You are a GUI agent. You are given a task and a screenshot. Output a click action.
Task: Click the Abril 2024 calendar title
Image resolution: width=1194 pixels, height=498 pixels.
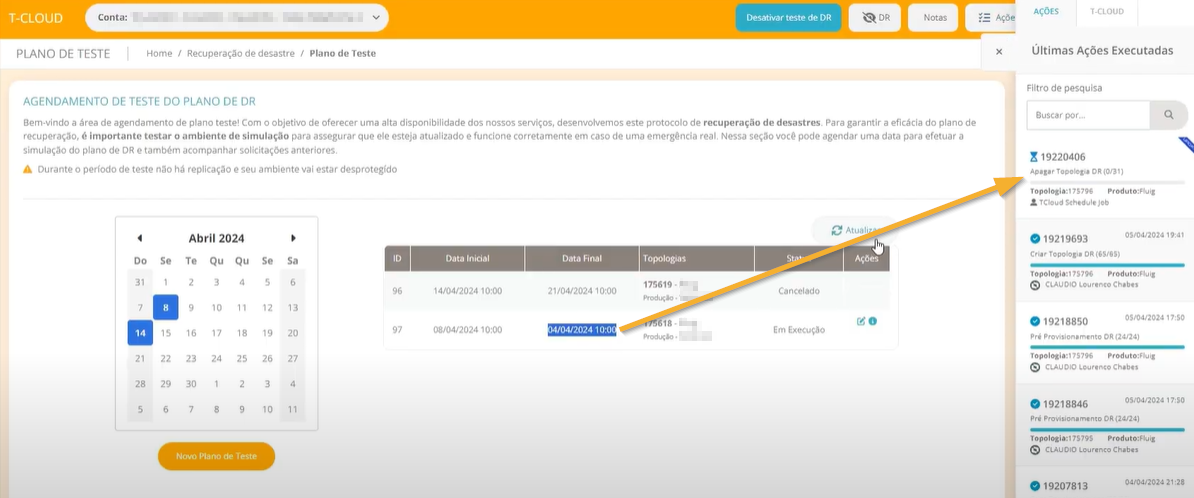(216, 238)
